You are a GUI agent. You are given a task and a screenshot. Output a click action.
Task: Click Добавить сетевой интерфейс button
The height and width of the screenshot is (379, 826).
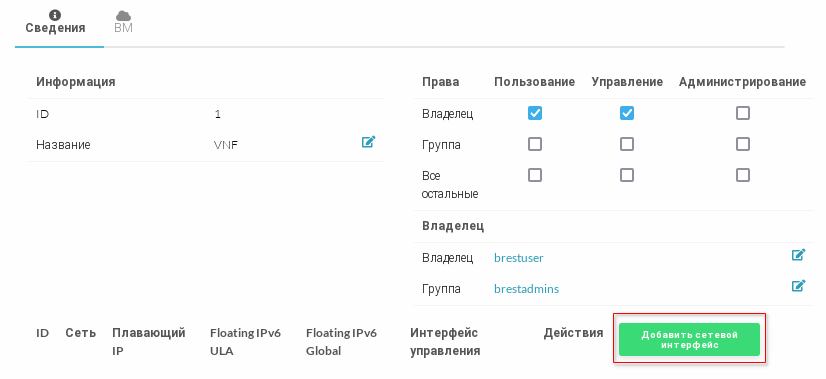point(689,339)
